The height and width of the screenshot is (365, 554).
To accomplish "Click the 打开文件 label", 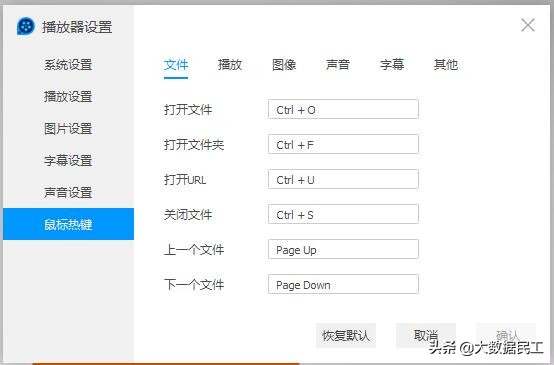I will tap(188, 110).
